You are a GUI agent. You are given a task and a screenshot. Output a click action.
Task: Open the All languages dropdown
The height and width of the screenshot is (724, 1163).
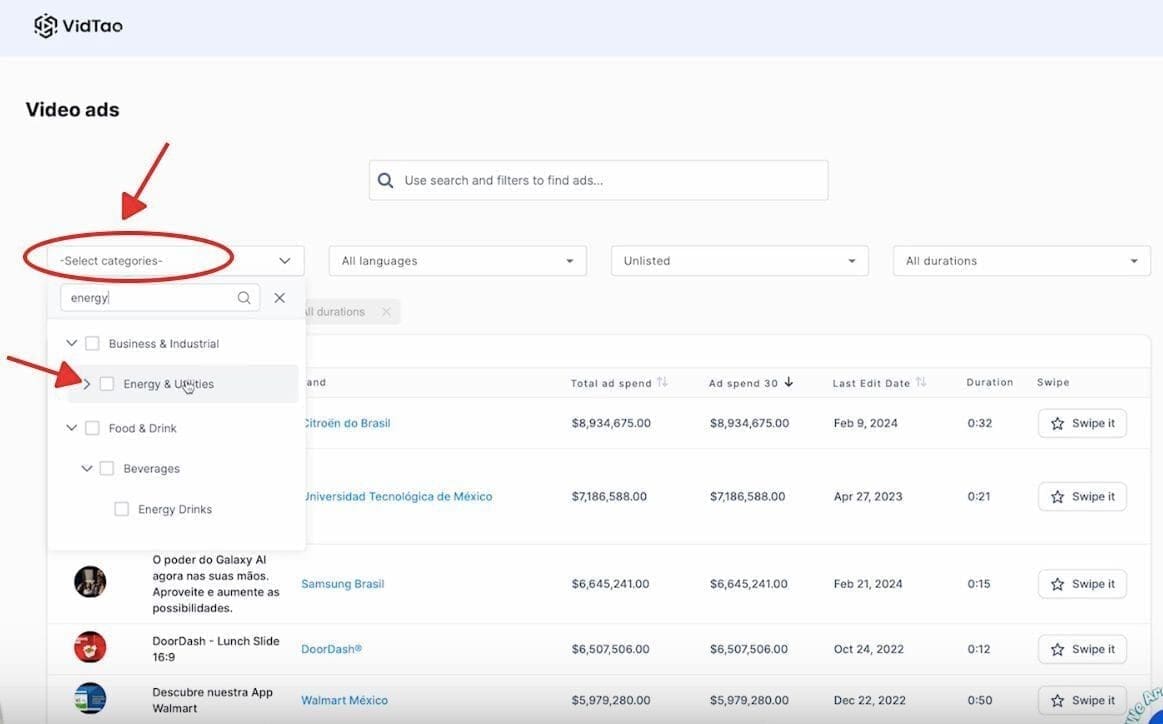(457, 261)
